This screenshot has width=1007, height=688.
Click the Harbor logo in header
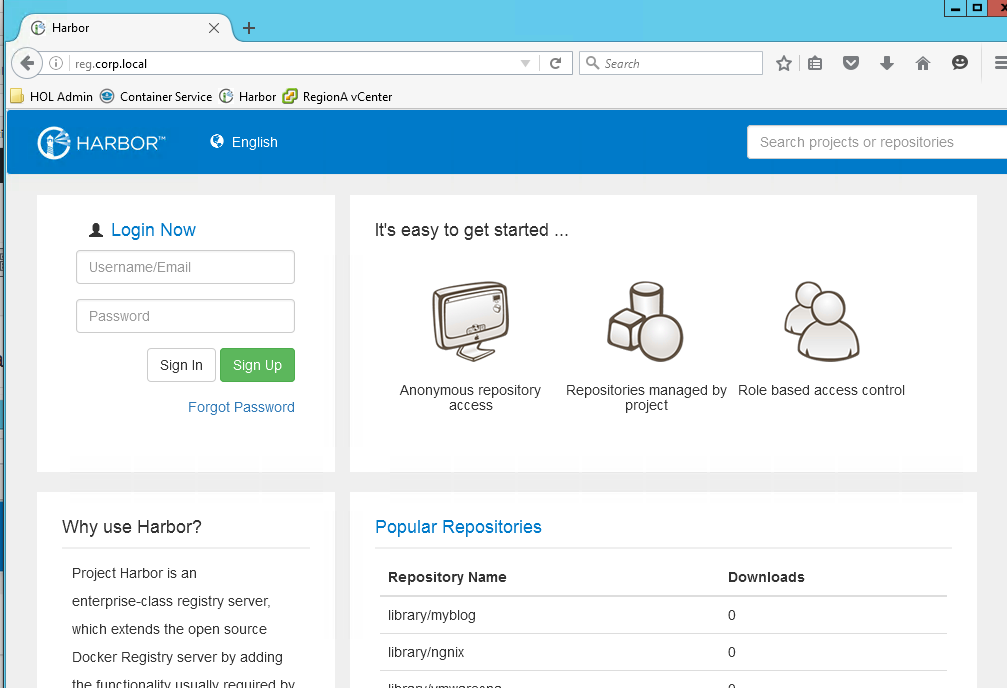[101, 142]
